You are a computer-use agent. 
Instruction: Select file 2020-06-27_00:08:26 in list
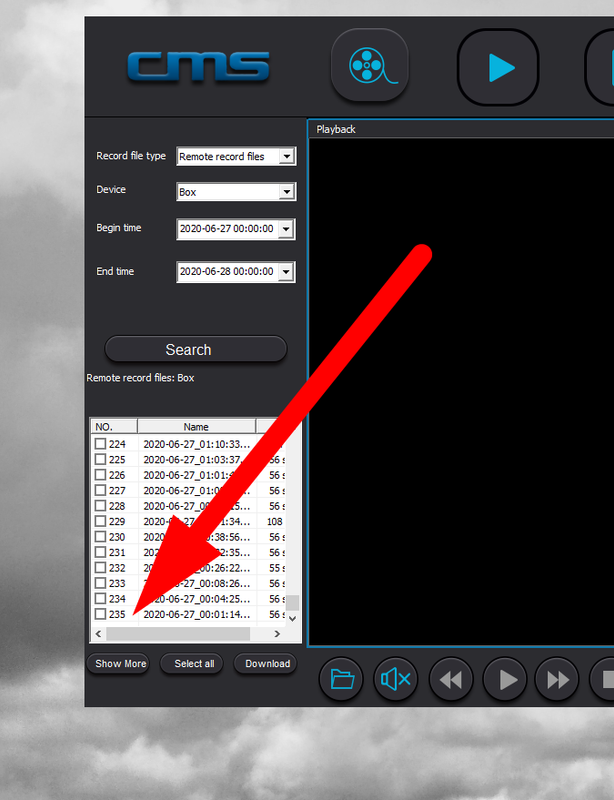197,583
